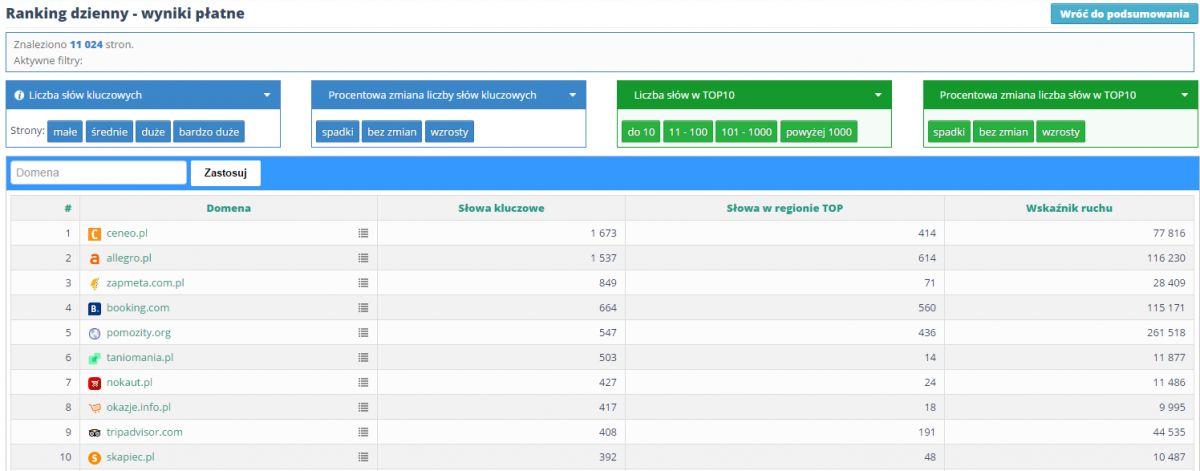This screenshot has width=1200, height=471.
Task: Open the taniomania.pl domain link
Action: pyautogui.click(x=140, y=358)
